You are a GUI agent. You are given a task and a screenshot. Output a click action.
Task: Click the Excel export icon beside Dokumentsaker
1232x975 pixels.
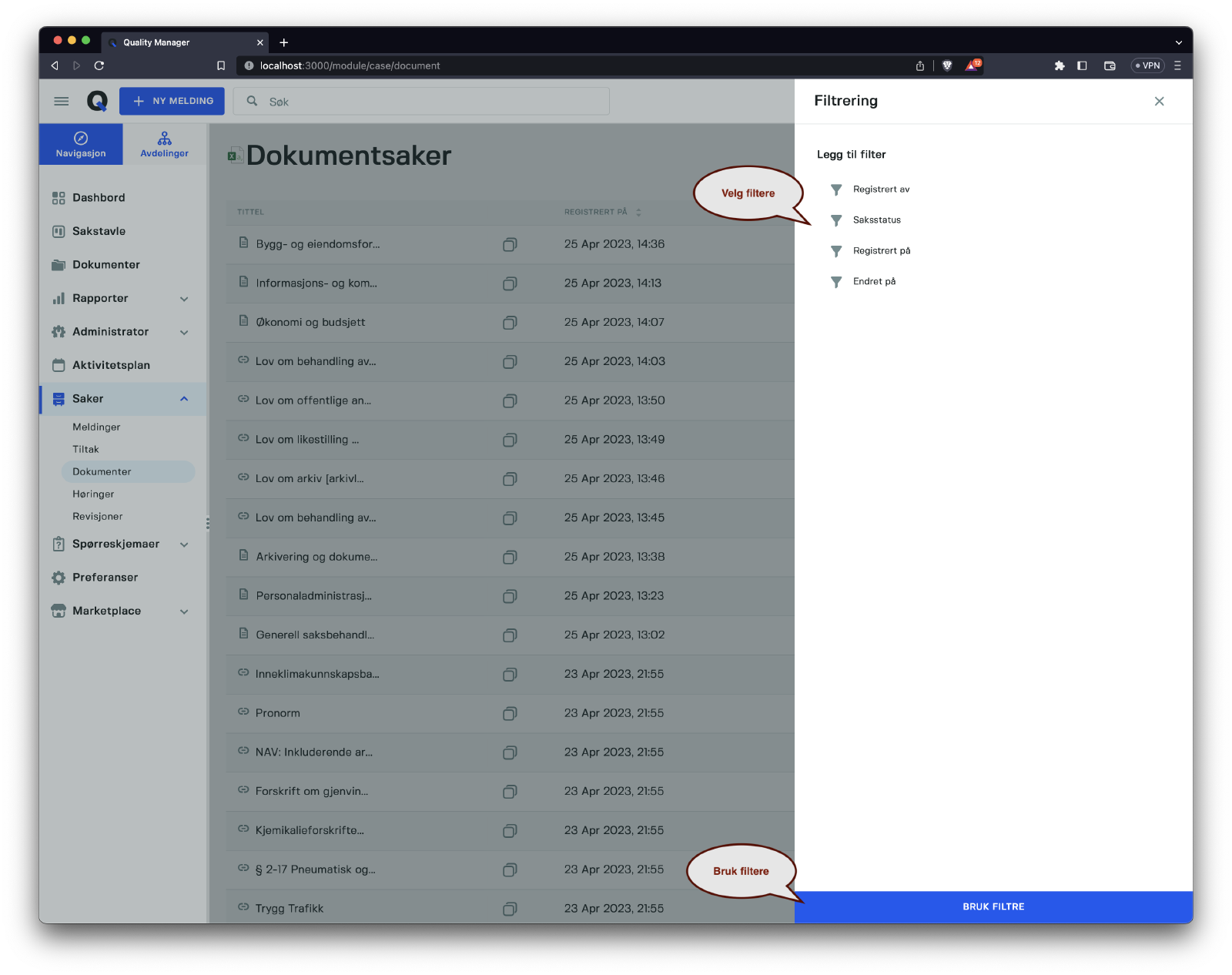tap(234, 156)
